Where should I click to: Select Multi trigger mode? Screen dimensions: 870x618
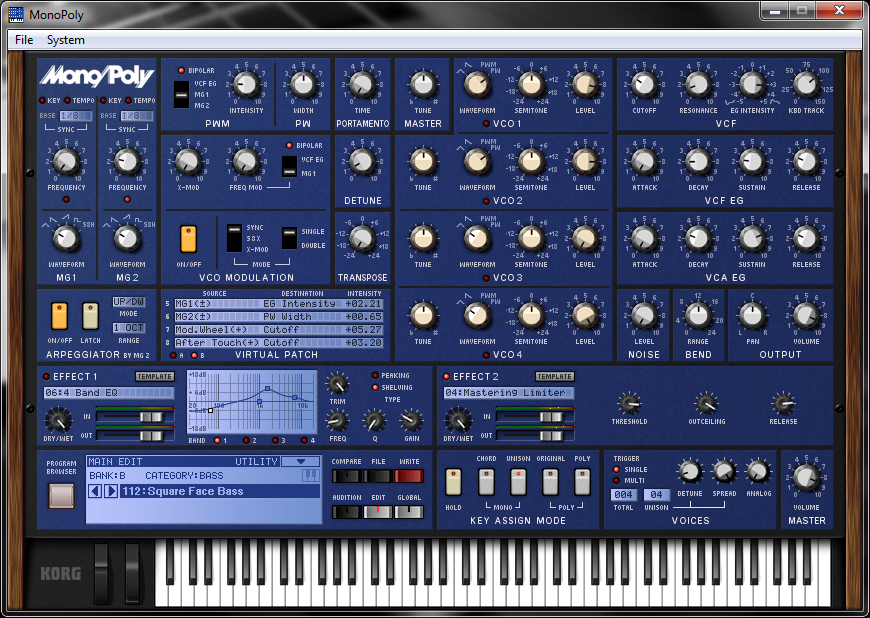click(616, 480)
